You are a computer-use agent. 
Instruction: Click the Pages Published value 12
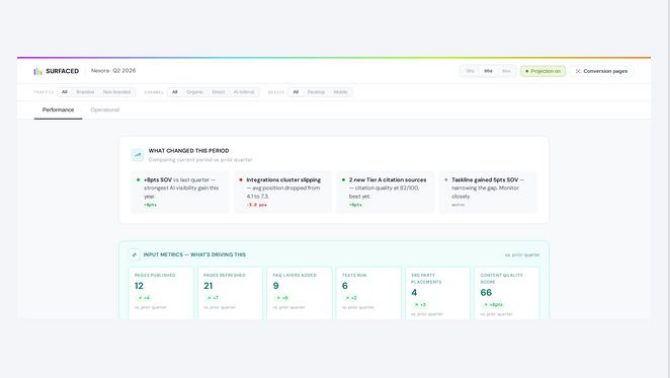click(139, 286)
